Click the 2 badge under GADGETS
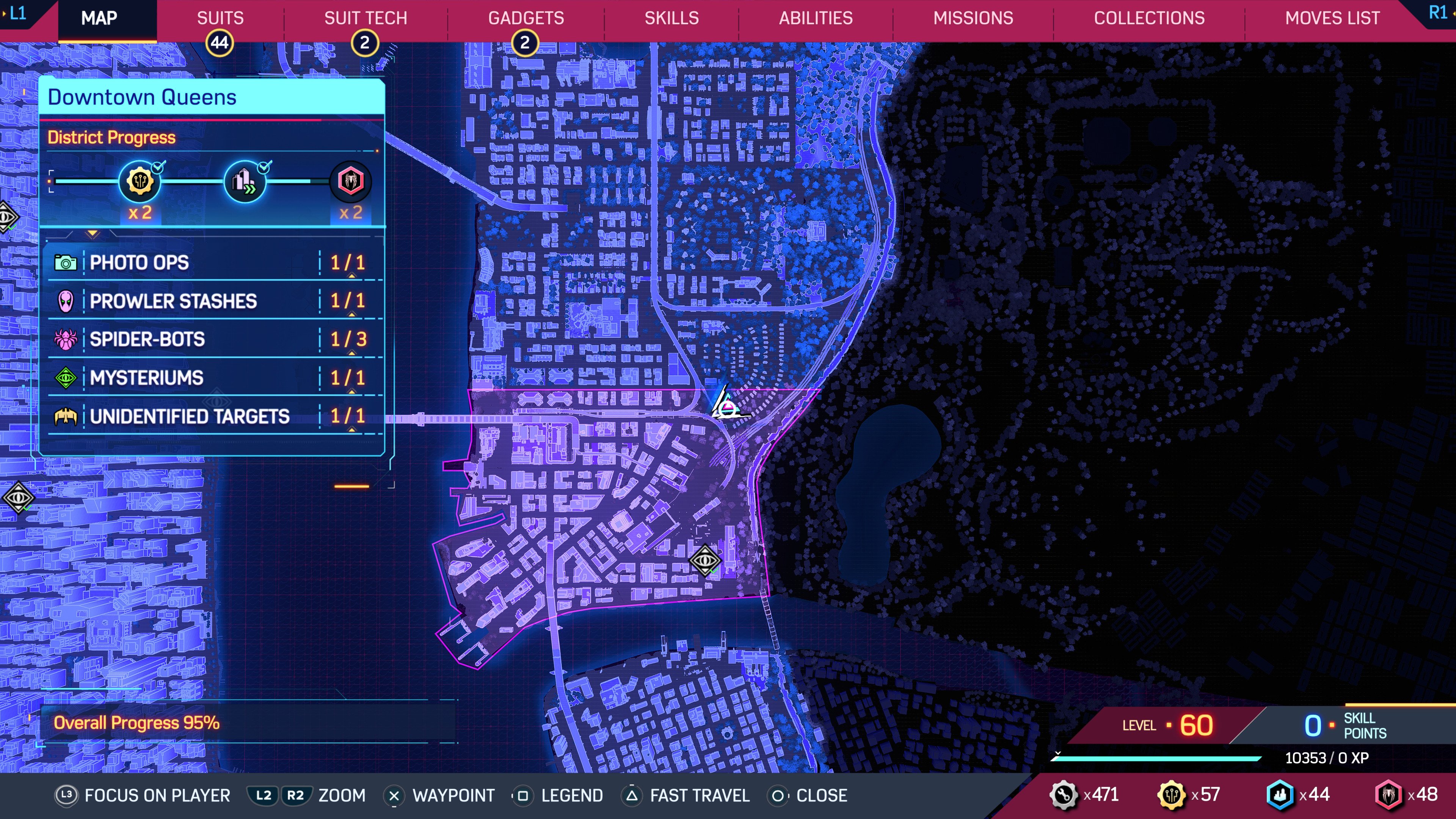This screenshot has height=819, width=1456. click(x=525, y=43)
